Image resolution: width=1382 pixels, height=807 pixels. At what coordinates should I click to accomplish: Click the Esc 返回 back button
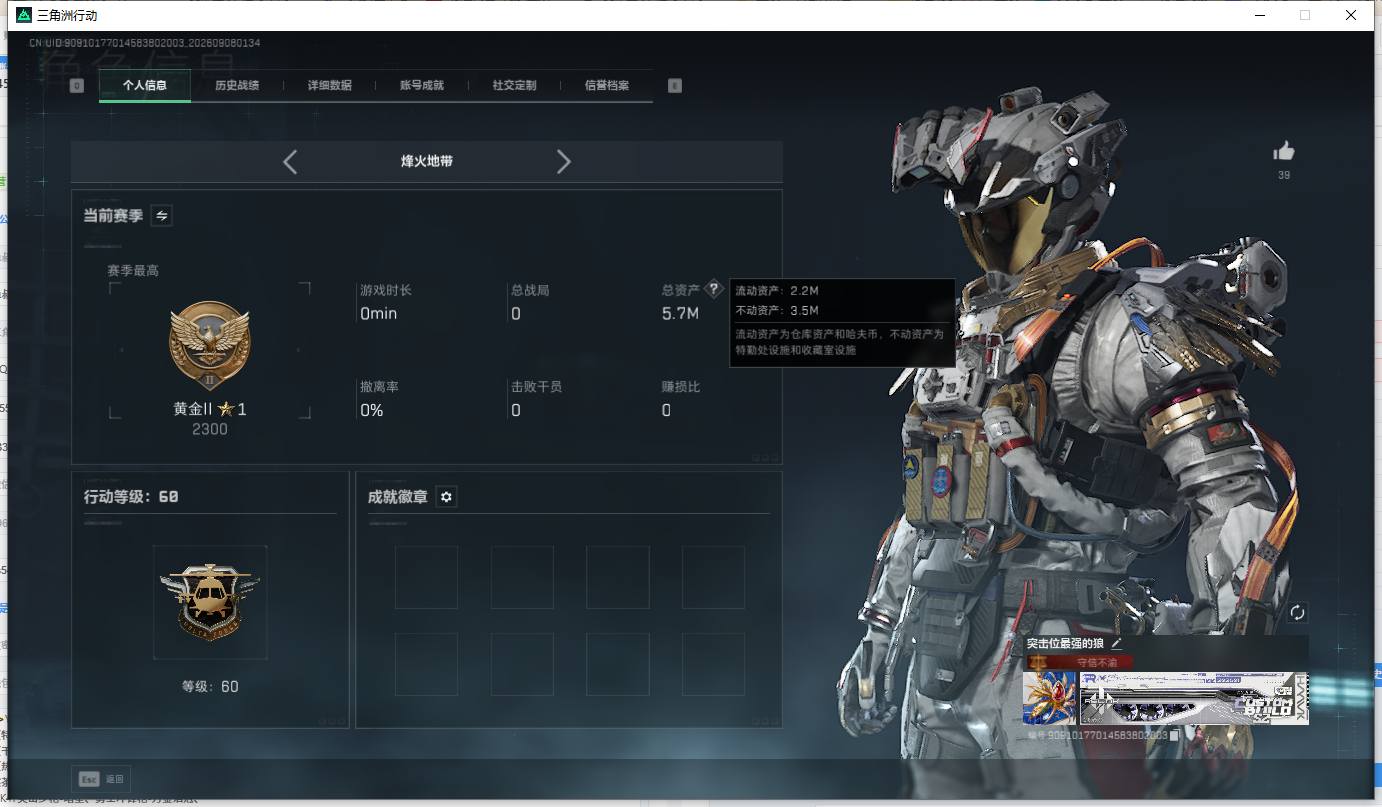[101, 779]
